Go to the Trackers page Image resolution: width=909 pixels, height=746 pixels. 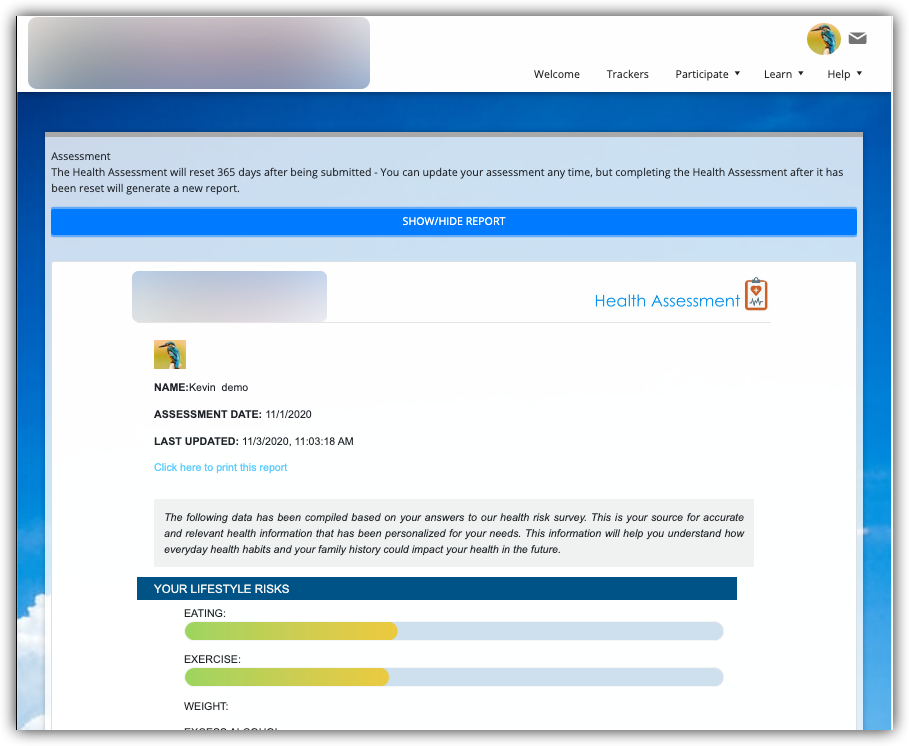tap(627, 74)
